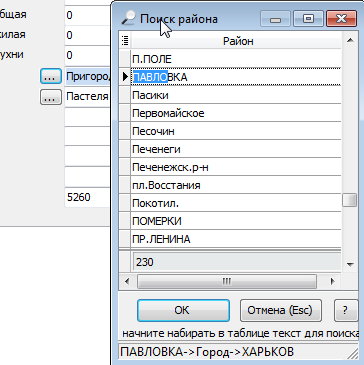Select the ПОМЕРКИ row
Screen dimensions: 364x365
click(236, 221)
